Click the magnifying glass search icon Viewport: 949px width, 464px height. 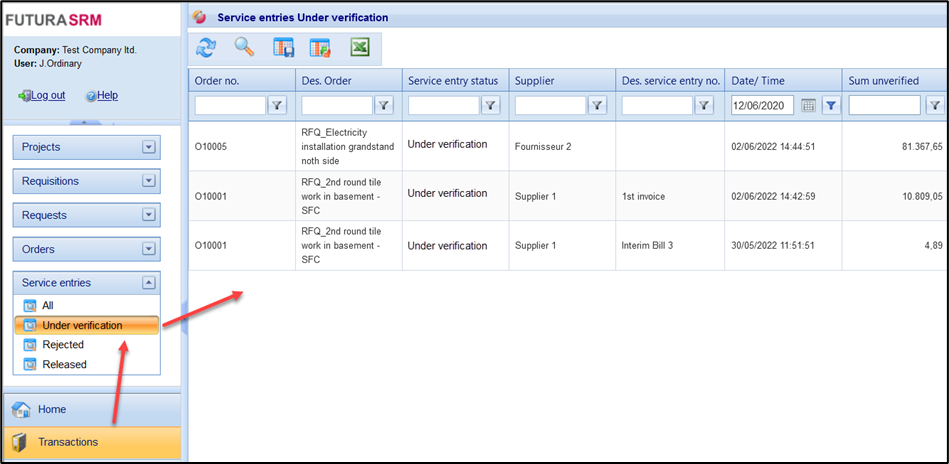tap(244, 47)
